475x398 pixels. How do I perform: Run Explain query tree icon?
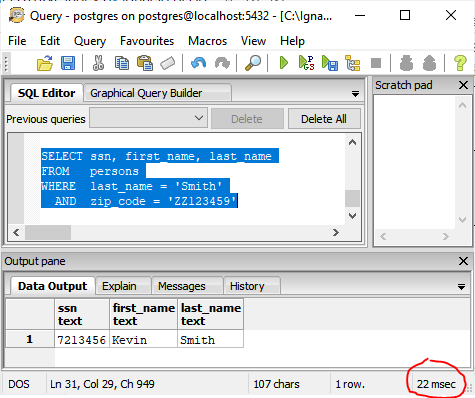[353, 63]
